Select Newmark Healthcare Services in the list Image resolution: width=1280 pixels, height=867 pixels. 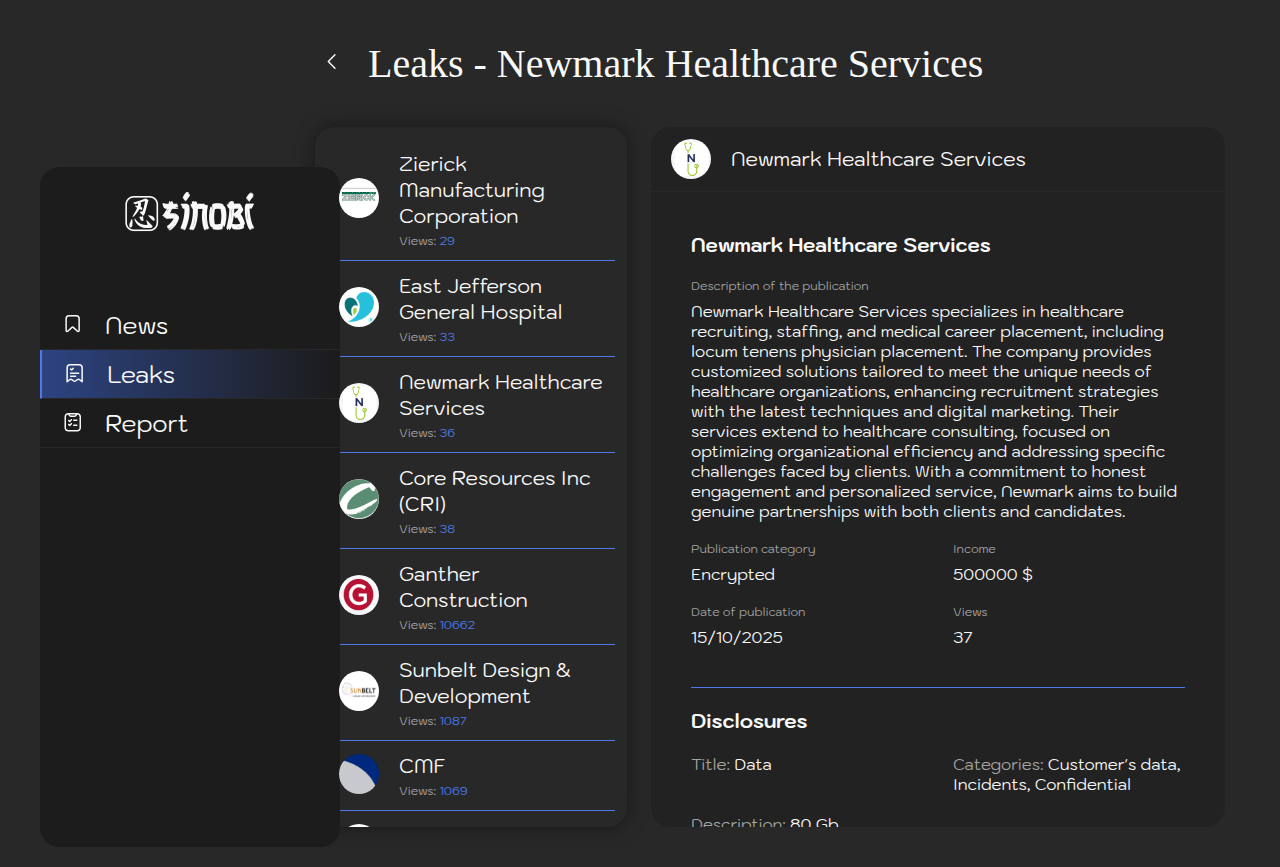(x=500, y=395)
